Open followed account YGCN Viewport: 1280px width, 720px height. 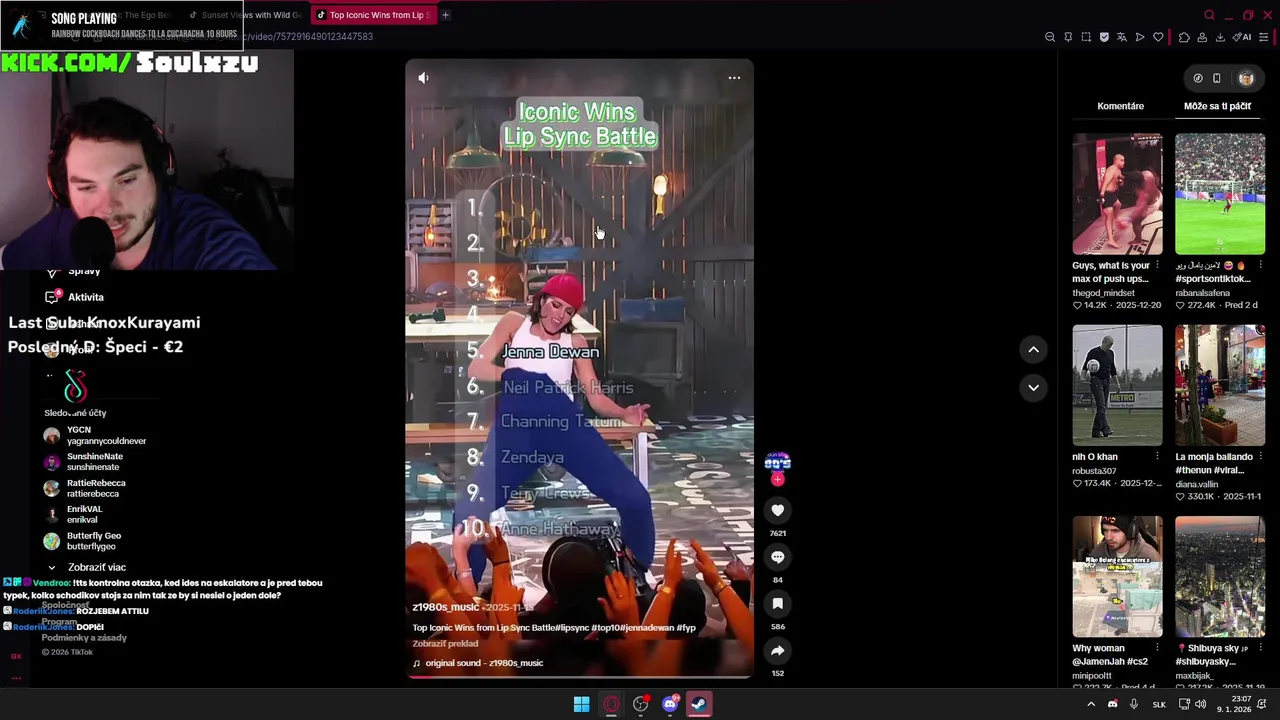pos(95,435)
